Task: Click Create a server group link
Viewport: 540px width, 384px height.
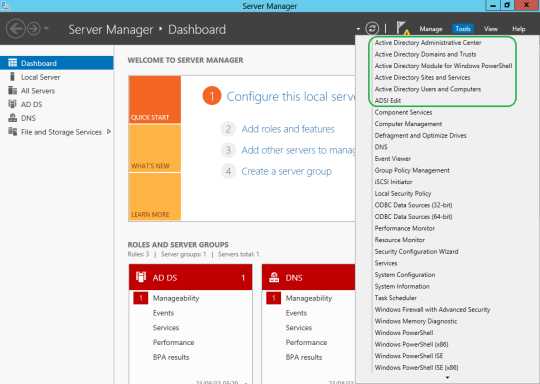Action: click(286, 171)
